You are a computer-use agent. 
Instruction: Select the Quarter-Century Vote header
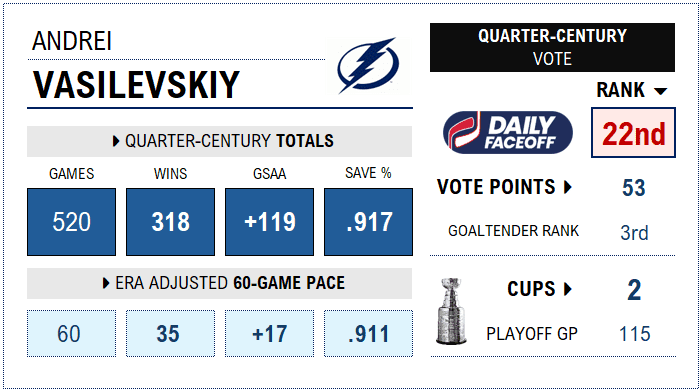click(552, 47)
